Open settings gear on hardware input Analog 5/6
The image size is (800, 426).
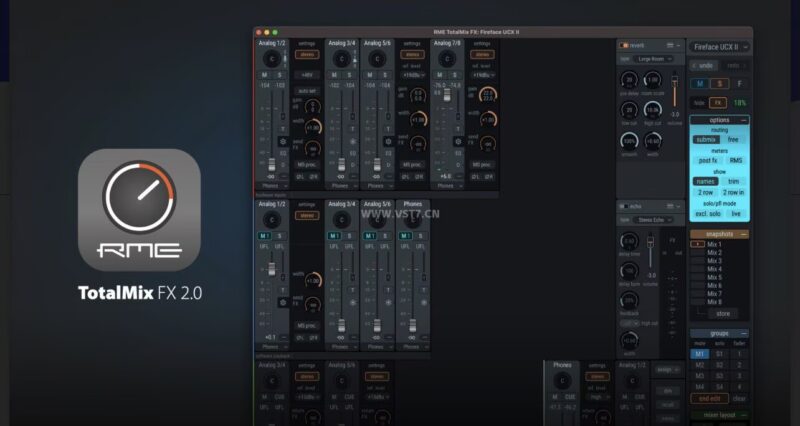[x=388, y=141]
